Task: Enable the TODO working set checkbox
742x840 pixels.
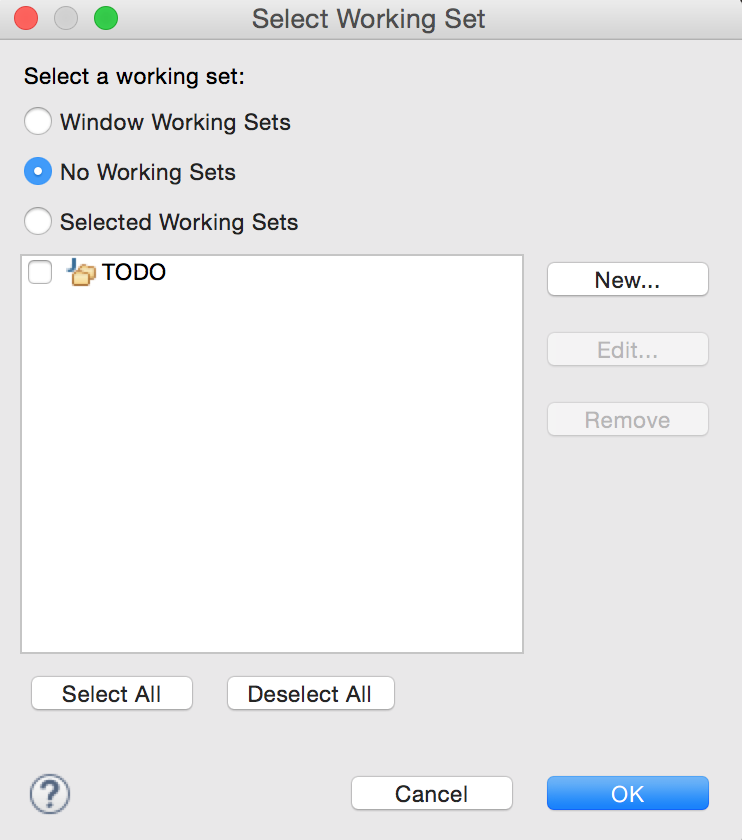Action: (39, 272)
